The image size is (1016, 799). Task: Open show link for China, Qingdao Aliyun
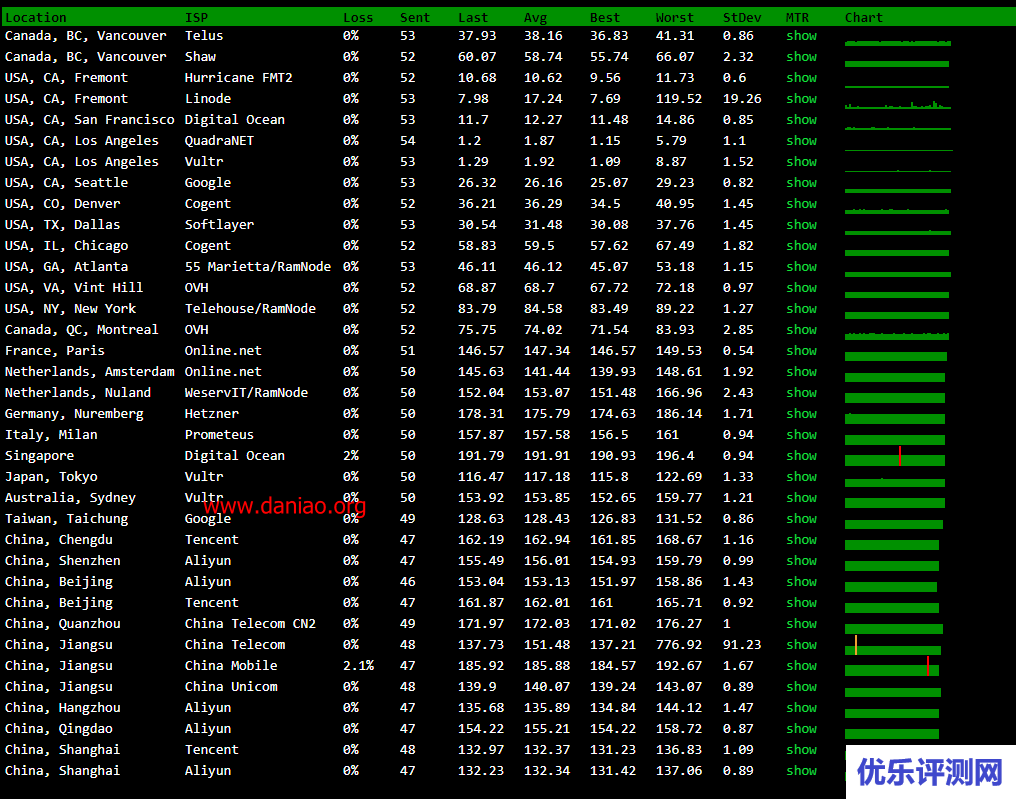tap(802, 728)
